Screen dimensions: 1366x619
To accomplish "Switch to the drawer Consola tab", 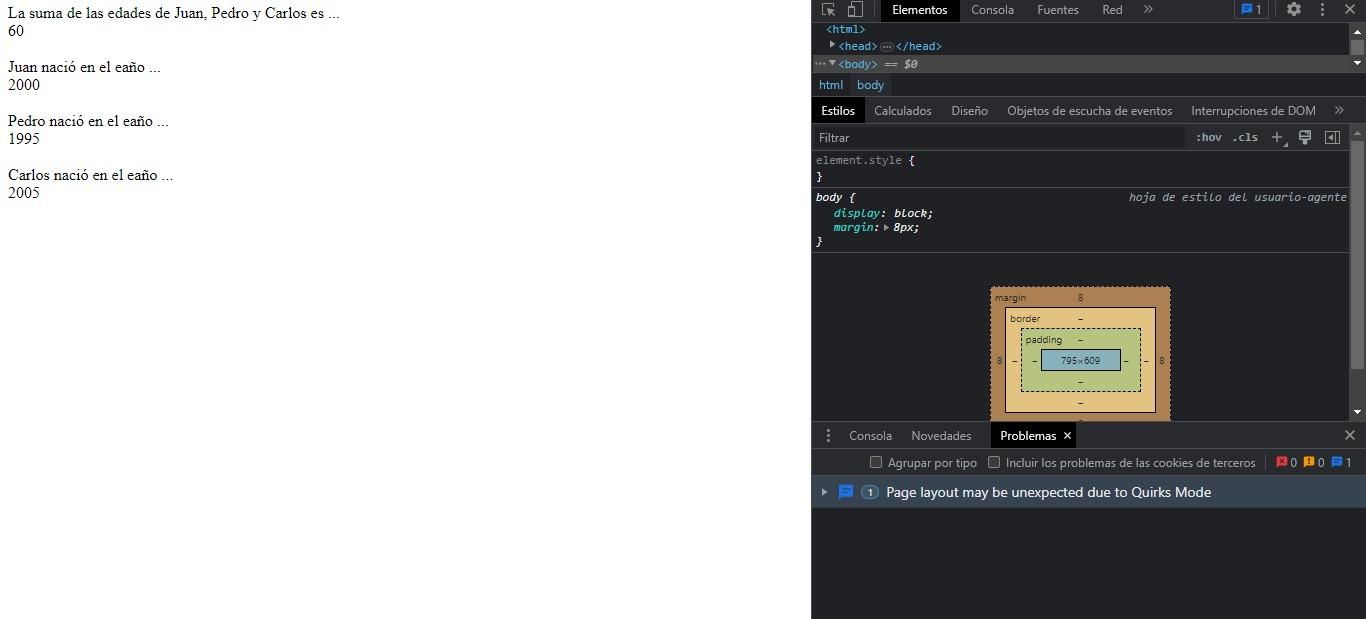I will pyautogui.click(x=870, y=436).
